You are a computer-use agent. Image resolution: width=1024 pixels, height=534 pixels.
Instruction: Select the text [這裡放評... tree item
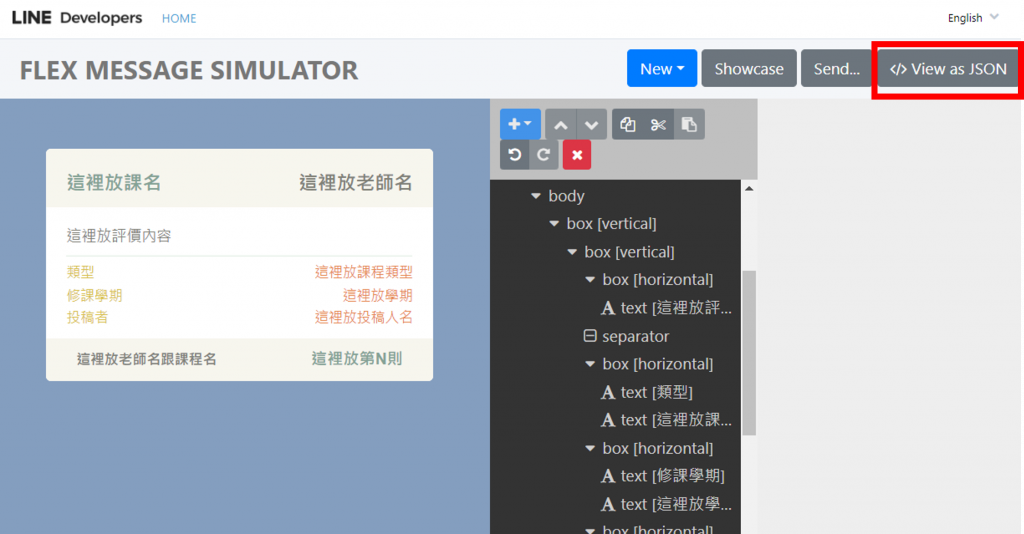coord(666,307)
